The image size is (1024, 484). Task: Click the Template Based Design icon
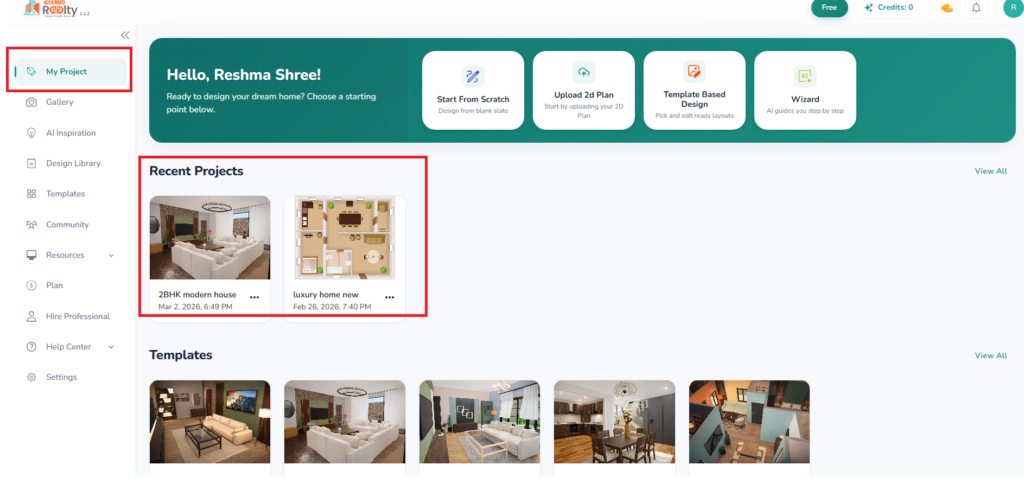694,72
